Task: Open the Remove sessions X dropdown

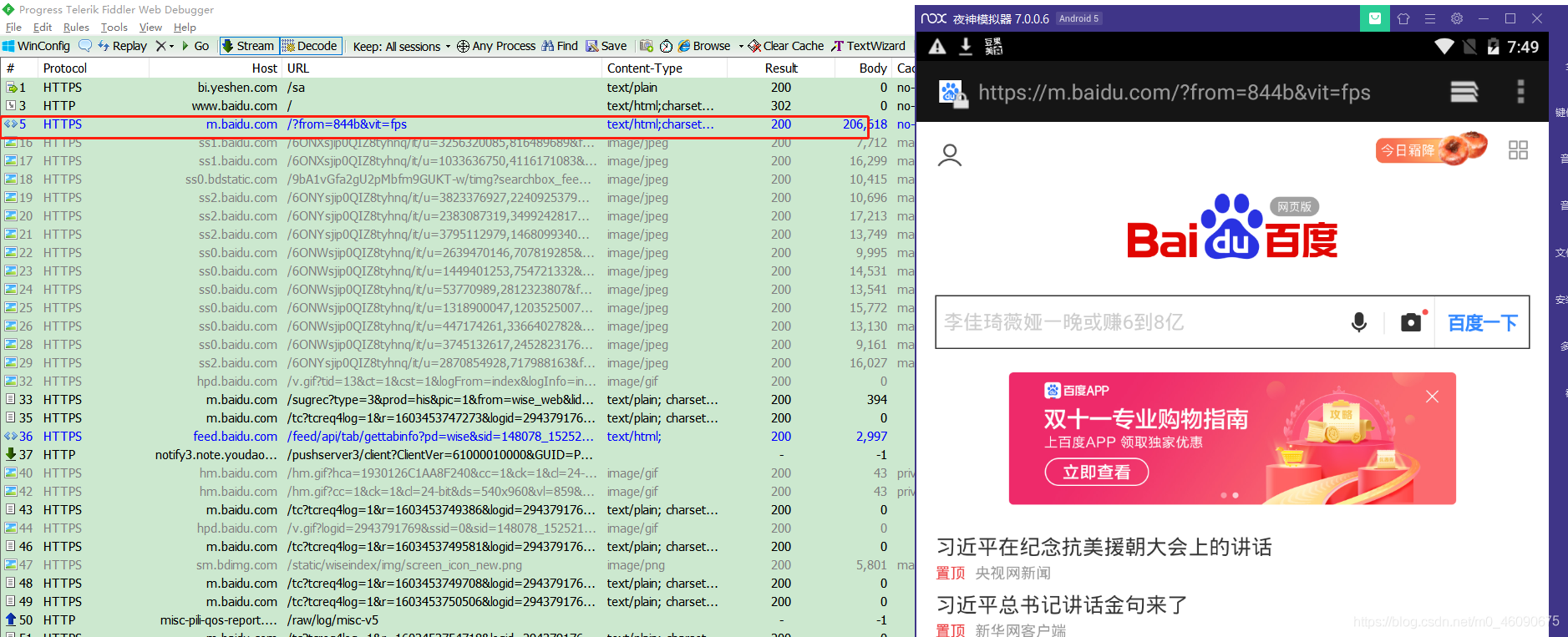Action: [165, 46]
